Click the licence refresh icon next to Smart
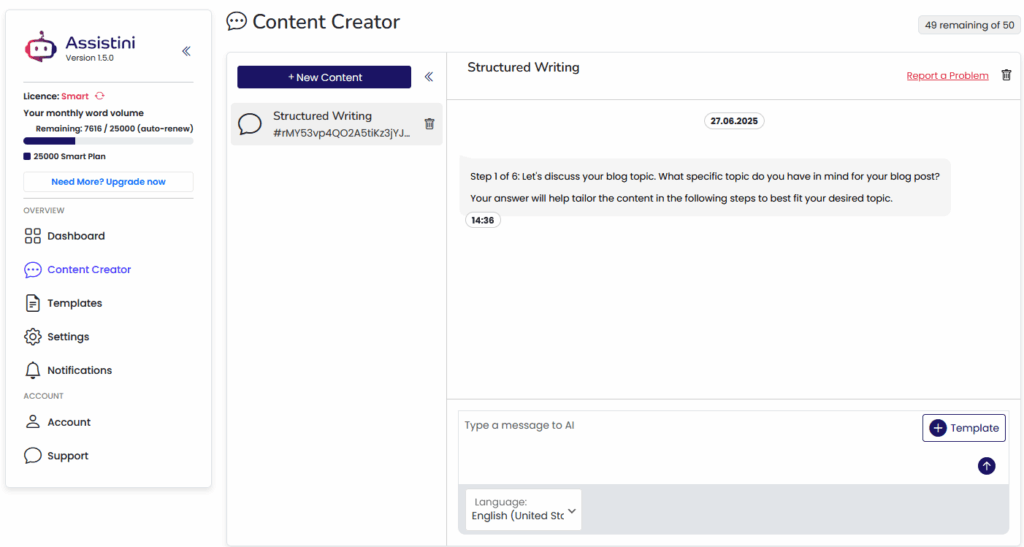Viewport: 1024px width, 547px height. click(99, 96)
